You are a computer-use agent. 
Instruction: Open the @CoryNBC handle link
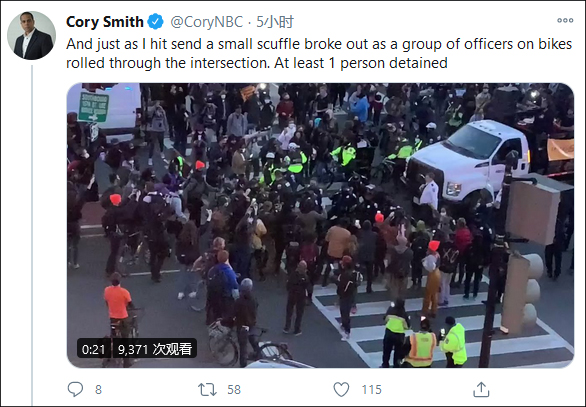pyautogui.click(x=207, y=22)
